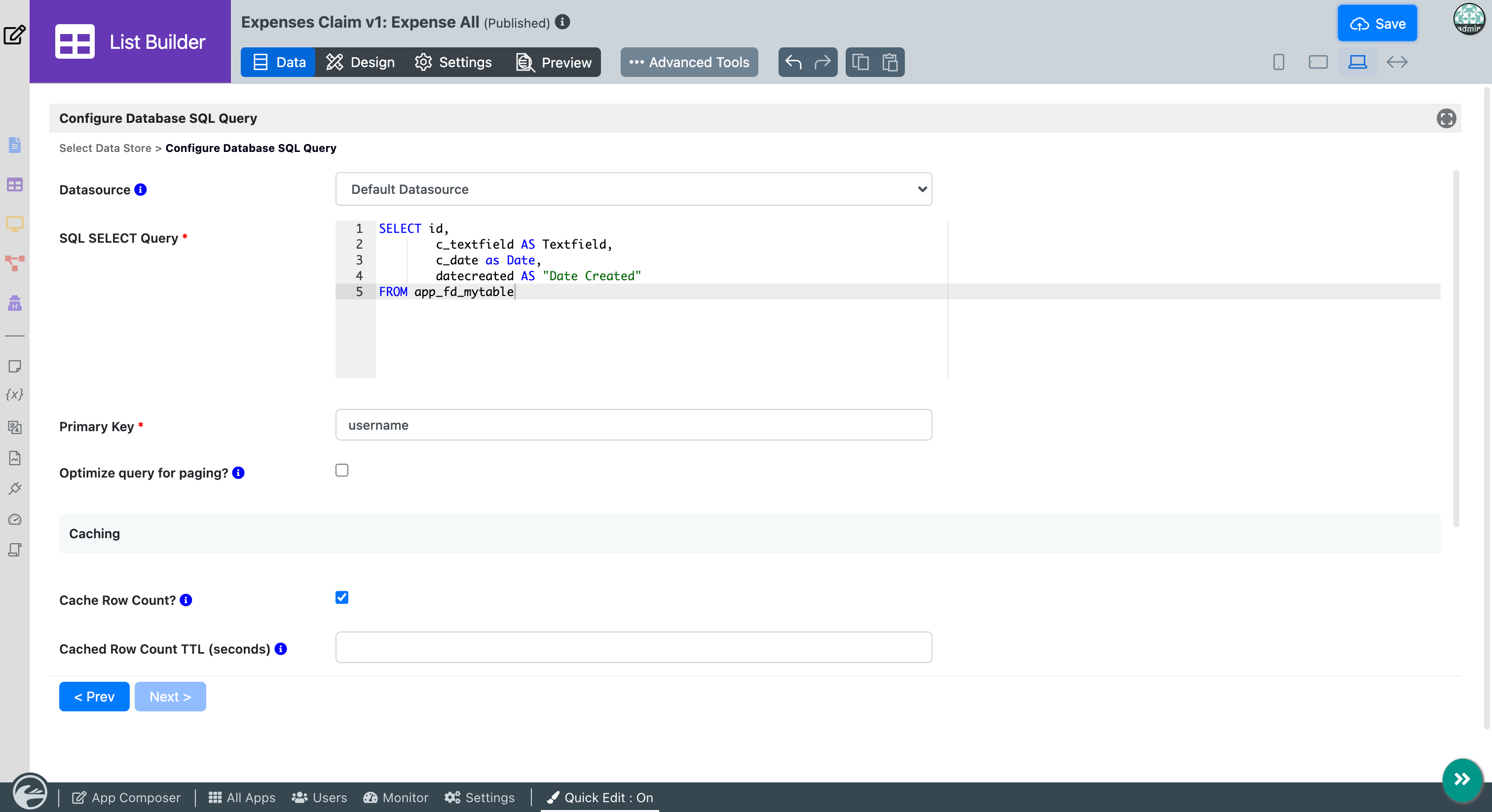Click the redo arrow icon
Viewport: 1492px width, 812px height.
(x=822, y=62)
